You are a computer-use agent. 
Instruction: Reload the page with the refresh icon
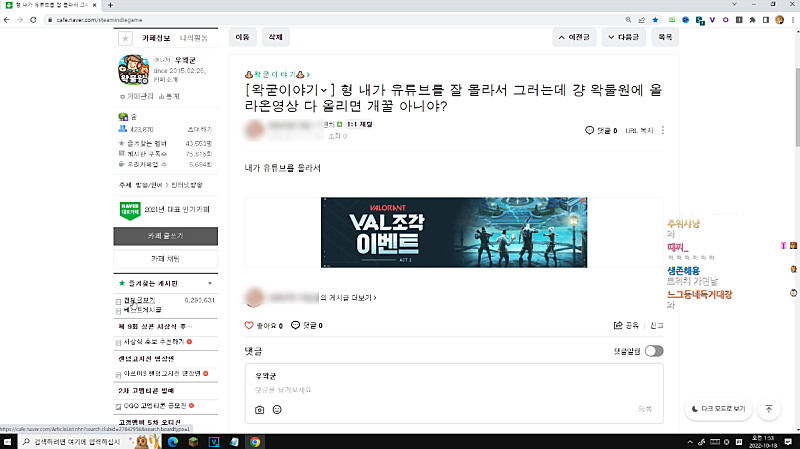[x=33, y=20]
